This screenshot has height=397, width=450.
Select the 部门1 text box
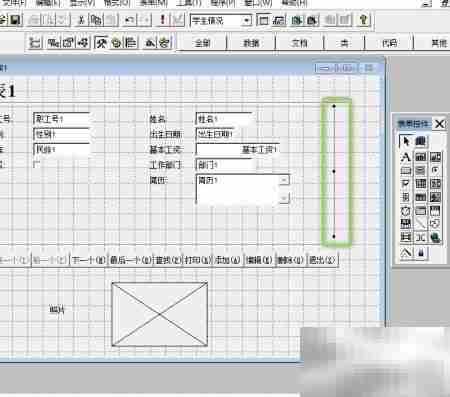(x=223, y=165)
